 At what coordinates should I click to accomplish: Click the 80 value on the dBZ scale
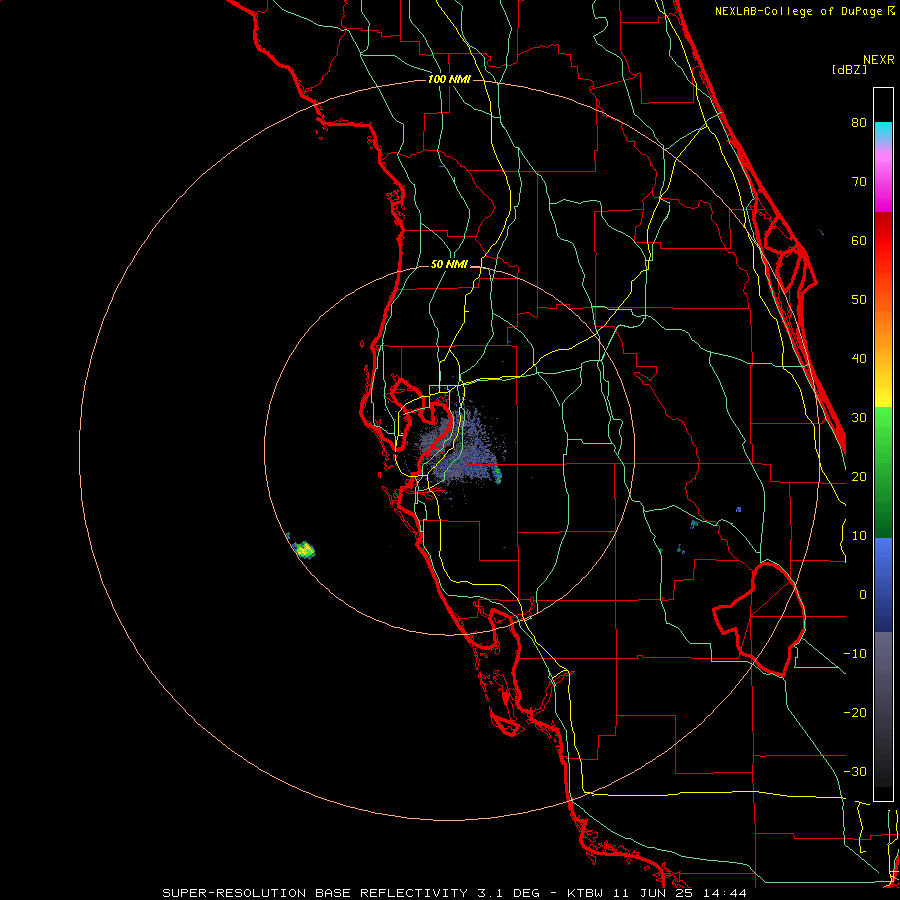click(859, 122)
